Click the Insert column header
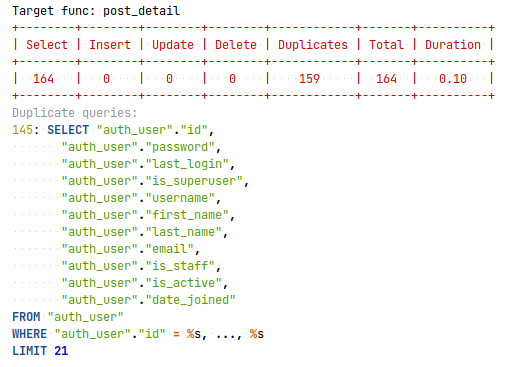This screenshot has height=367, width=506. click(110, 45)
